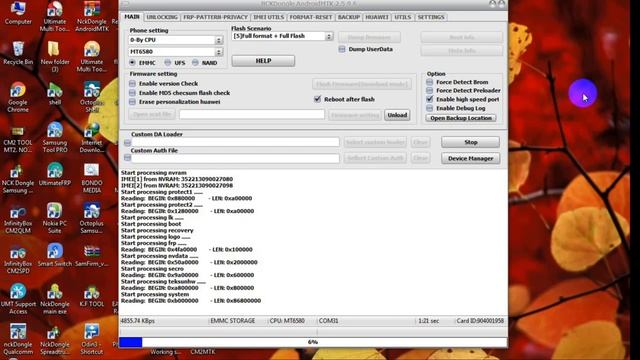Enable Force Detect Brom option
Image resolution: width=640 pixels, height=360 pixels.
coord(429,82)
